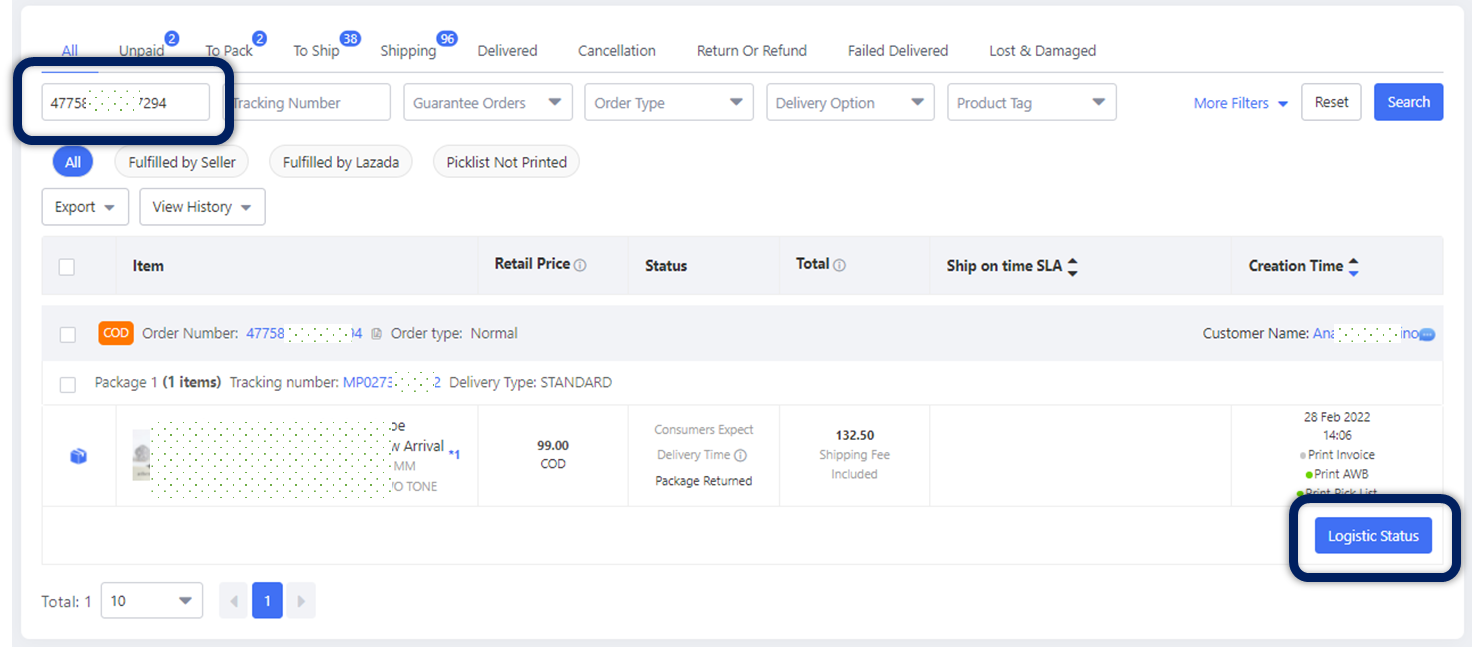1474x647 pixels.
Task: Copy the order number using the copy icon
Action: (375, 334)
